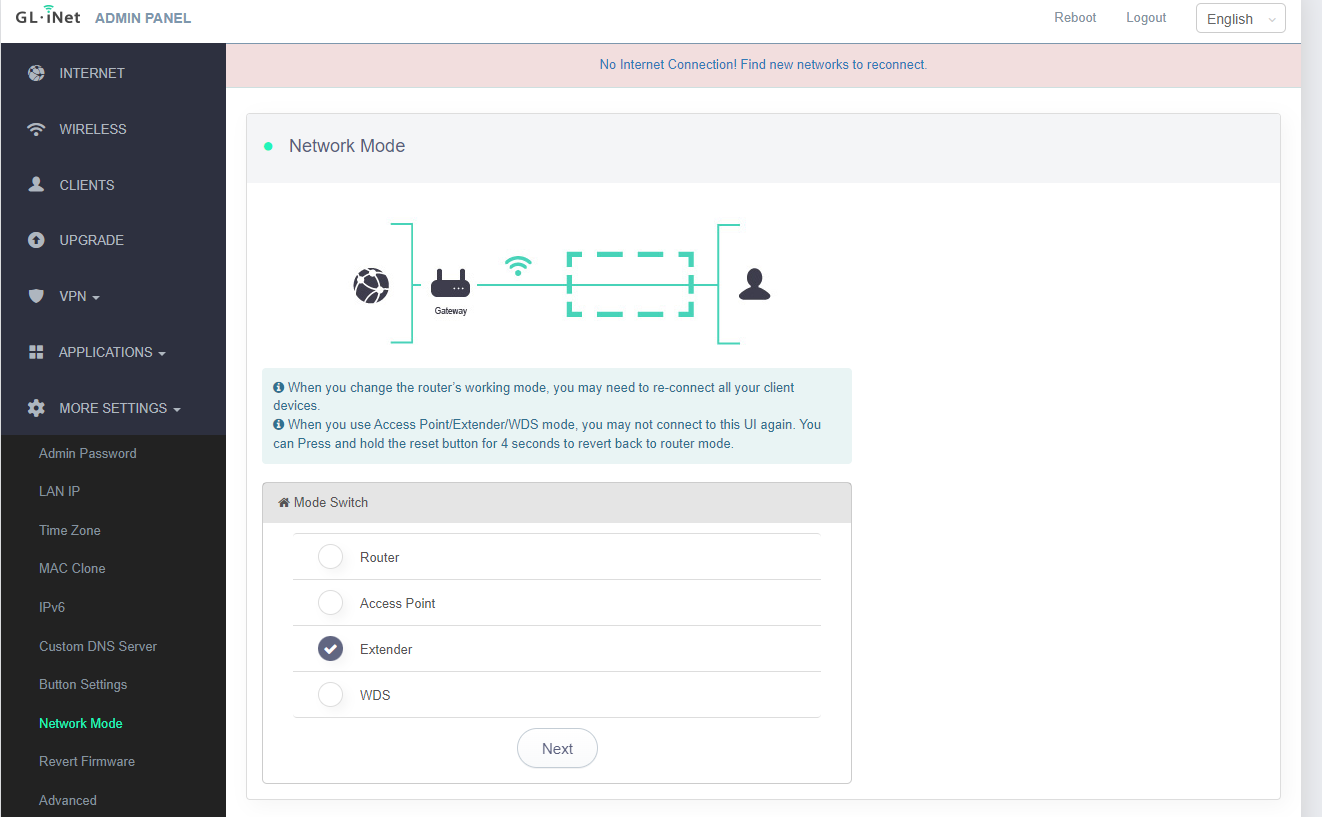Open IPv6 settings

click(52, 607)
